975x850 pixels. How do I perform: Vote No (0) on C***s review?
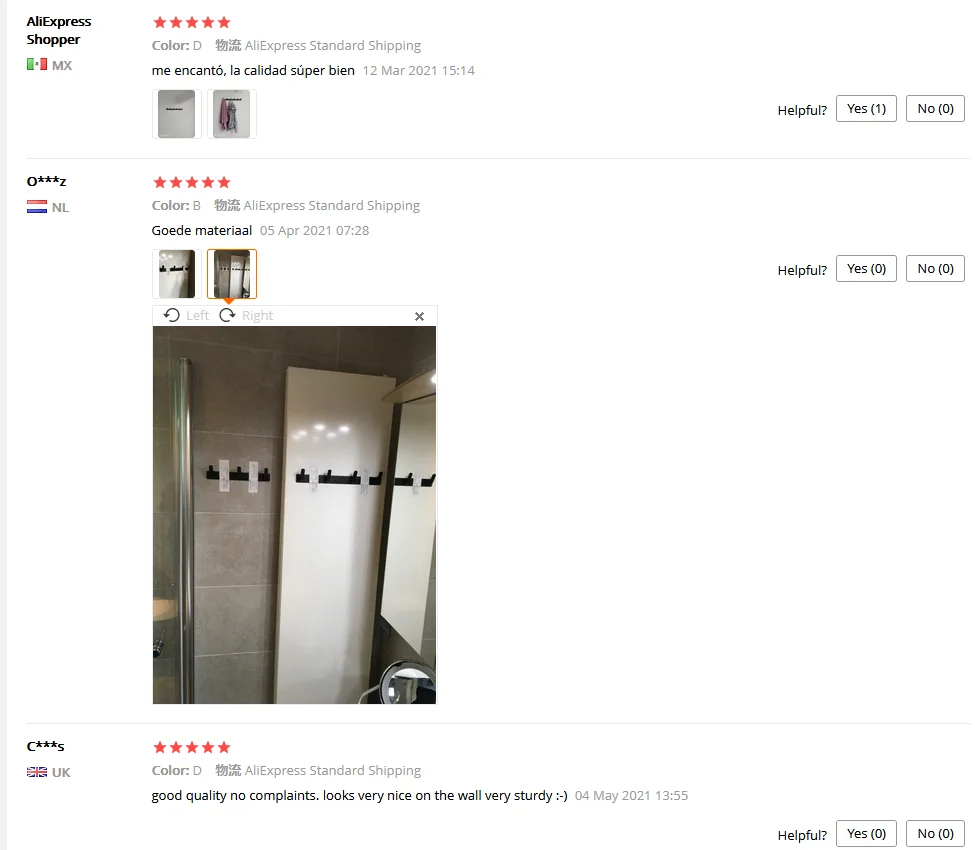pos(935,834)
